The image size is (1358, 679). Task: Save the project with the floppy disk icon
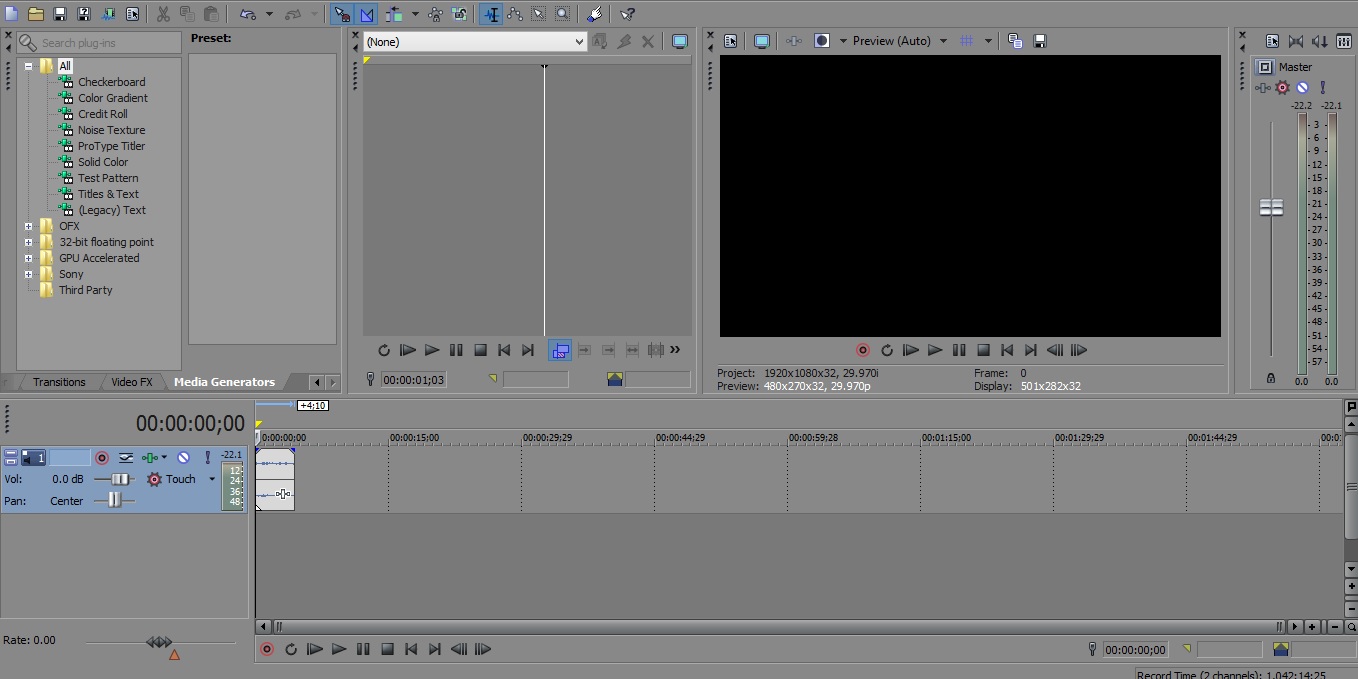pos(60,14)
